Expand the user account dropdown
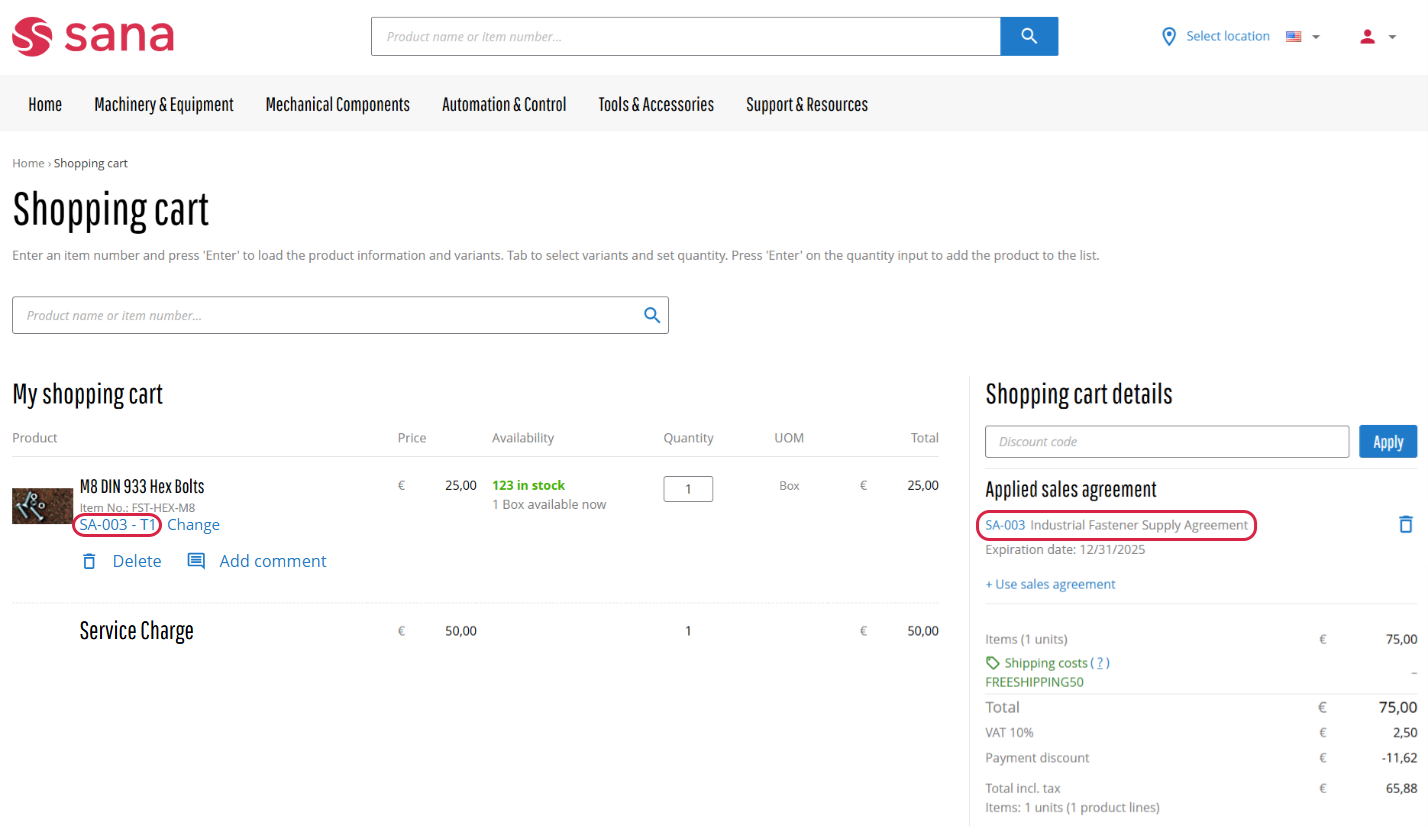The height and width of the screenshot is (826, 1428). coord(1377,37)
